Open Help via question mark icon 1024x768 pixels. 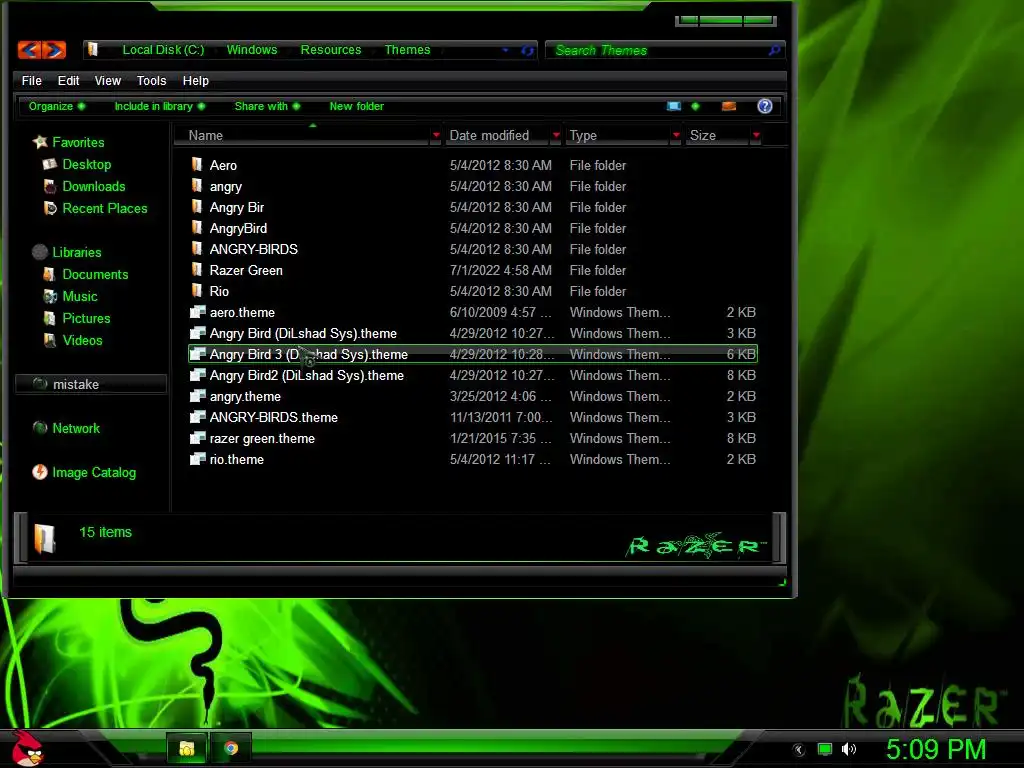[765, 106]
